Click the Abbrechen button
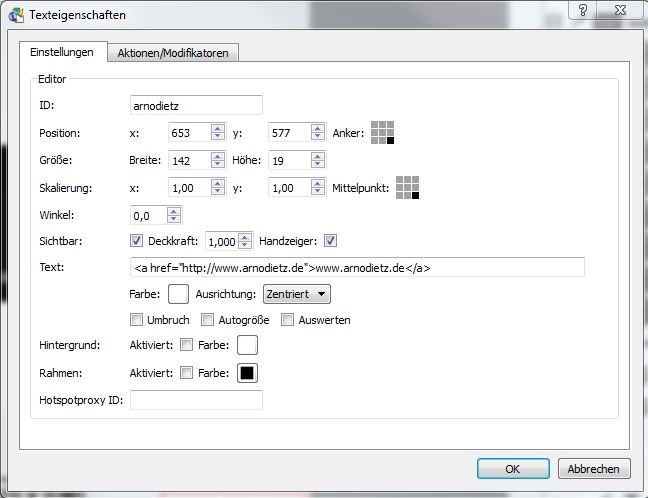The height and width of the screenshot is (498, 648). 594,468
